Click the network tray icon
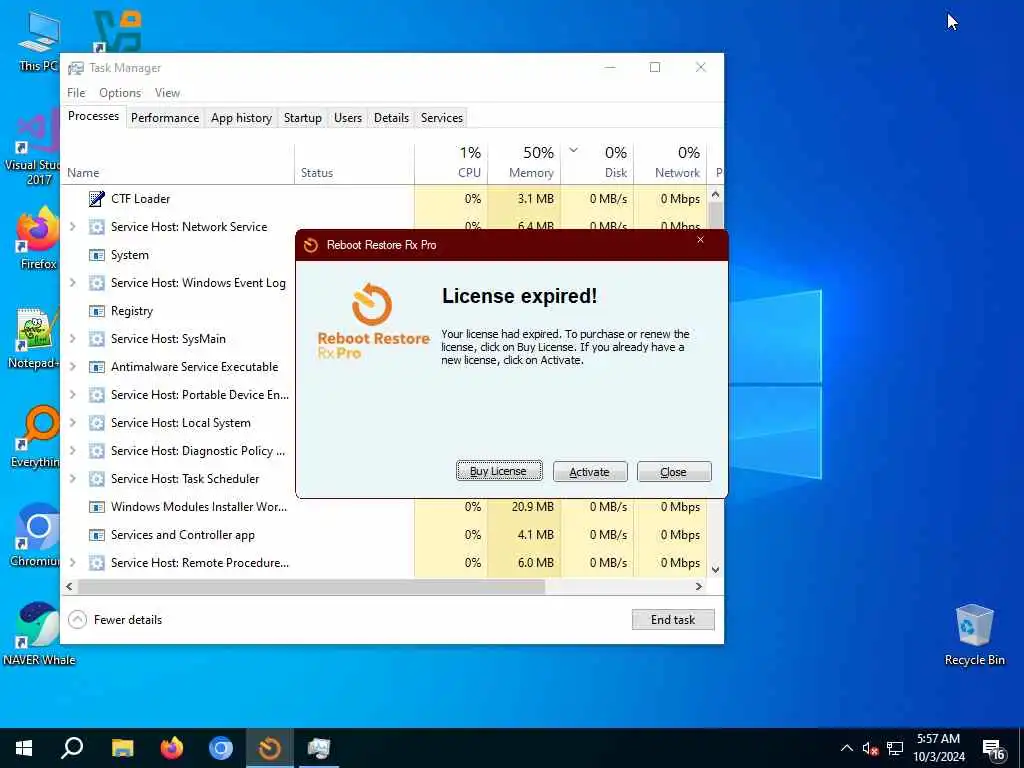 click(895, 748)
